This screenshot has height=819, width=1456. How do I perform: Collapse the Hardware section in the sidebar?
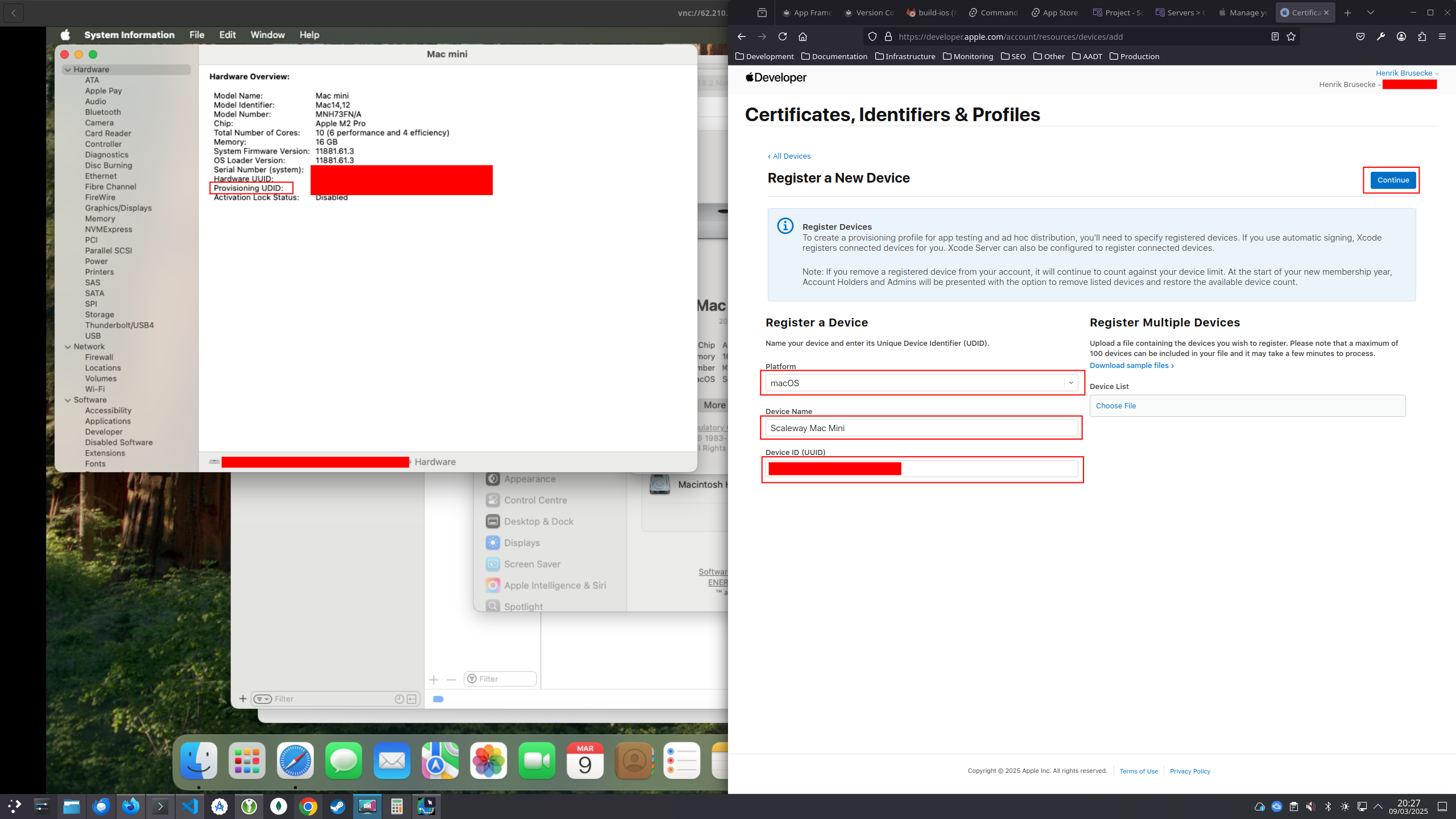click(x=68, y=69)
